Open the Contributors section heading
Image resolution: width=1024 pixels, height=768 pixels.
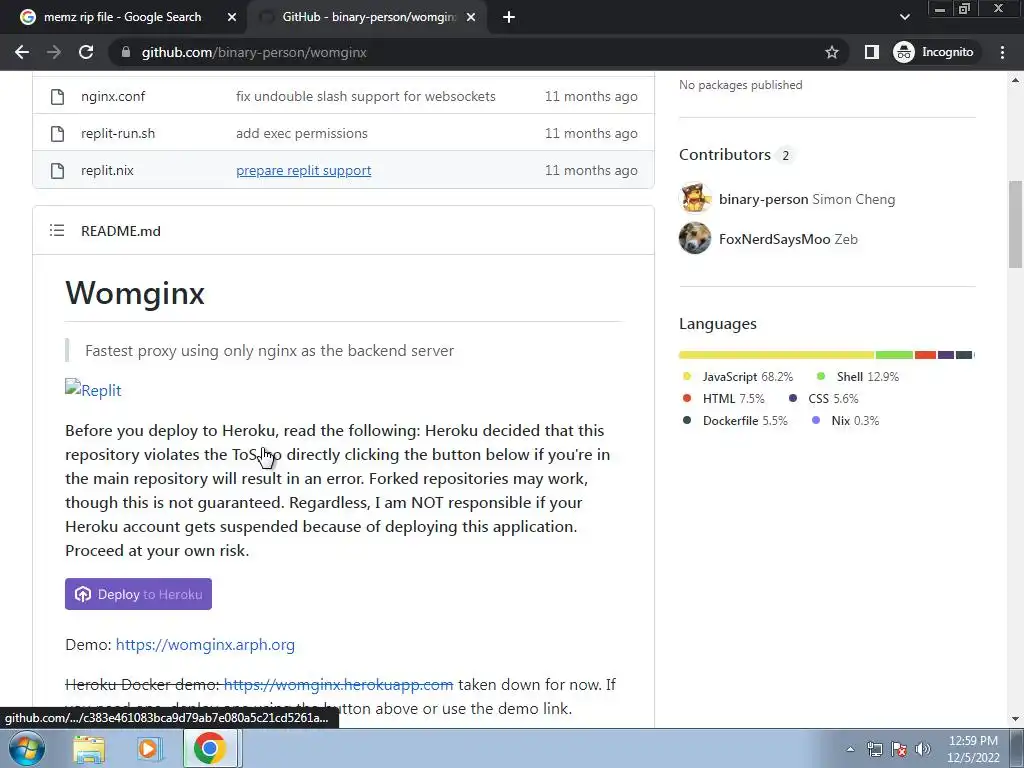pyautogui.click(x=725, y=155)
